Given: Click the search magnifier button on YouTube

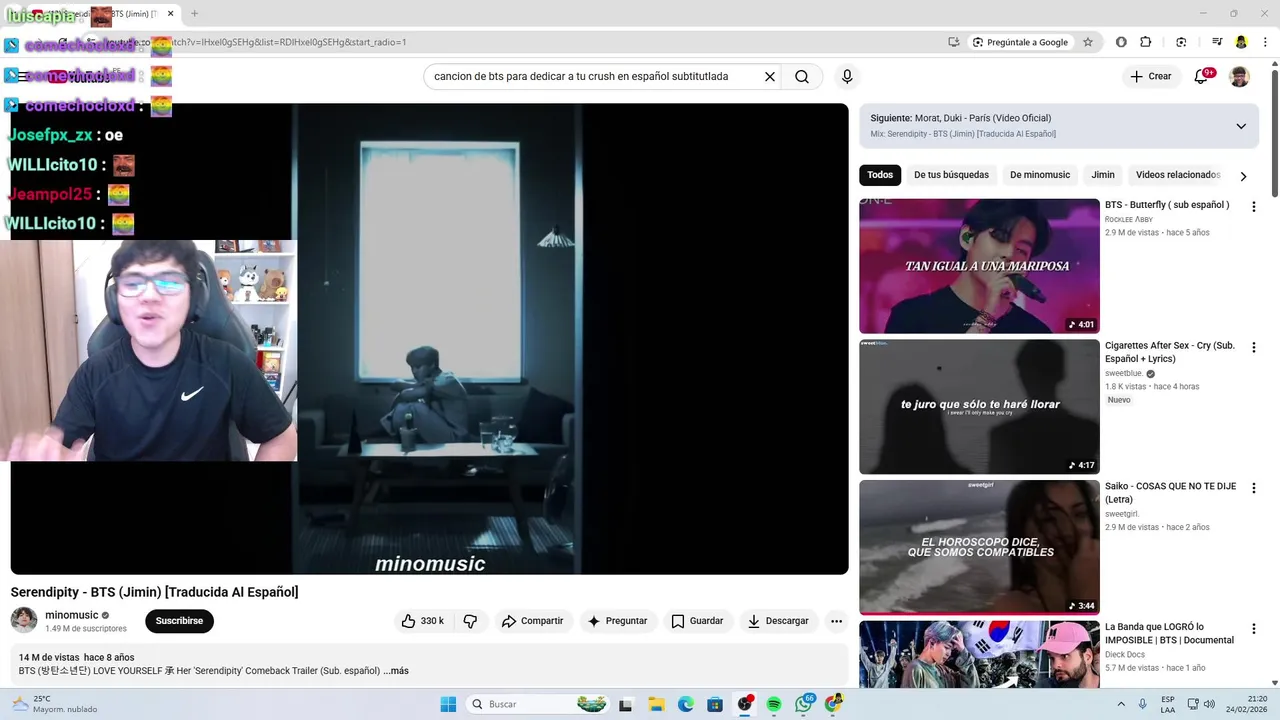Looking at the screenshot, I should (x=802, y=76).
